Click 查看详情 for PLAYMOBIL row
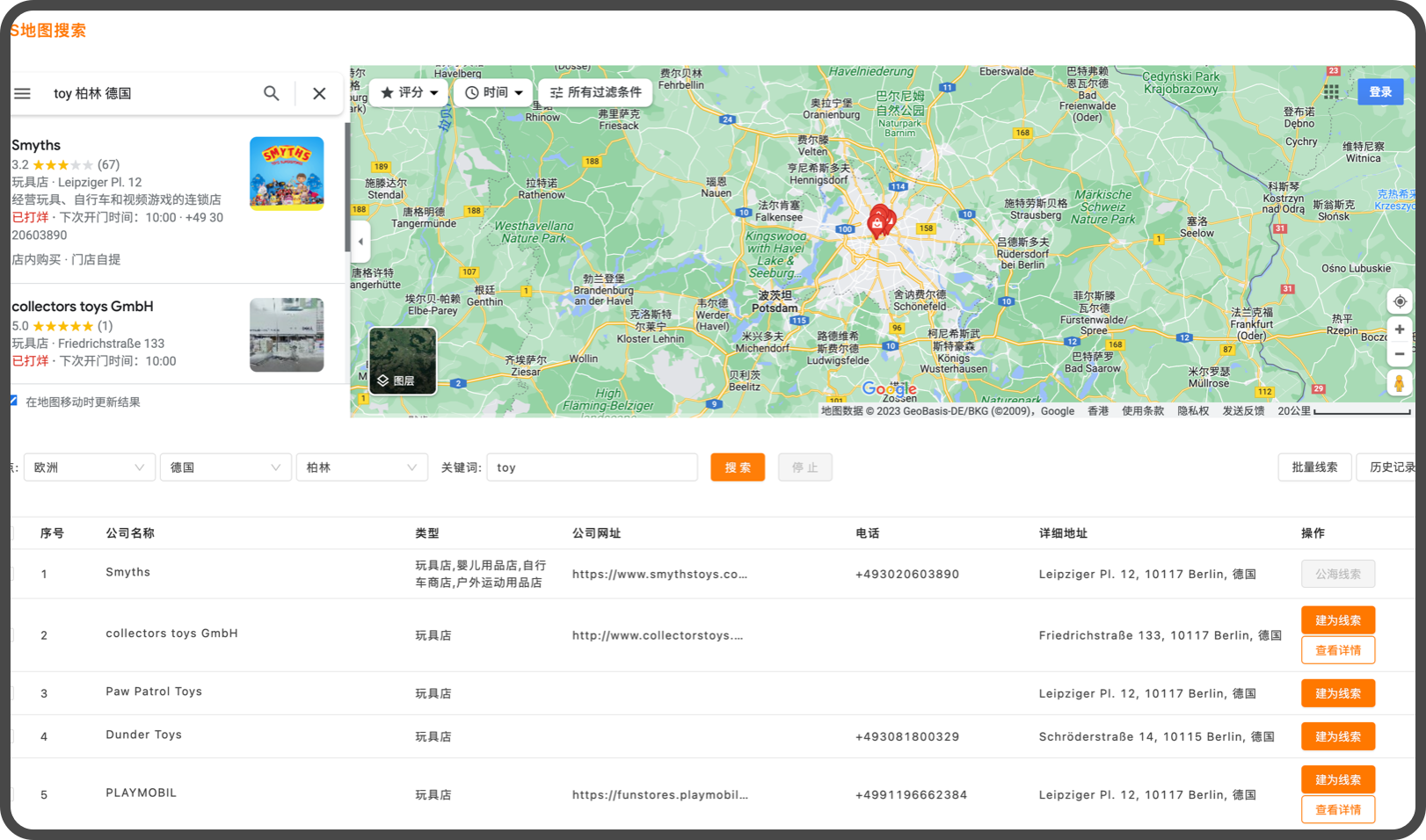Viewport: 1426px width, 840px height. pyautogui.click(x=1338, y=809)
